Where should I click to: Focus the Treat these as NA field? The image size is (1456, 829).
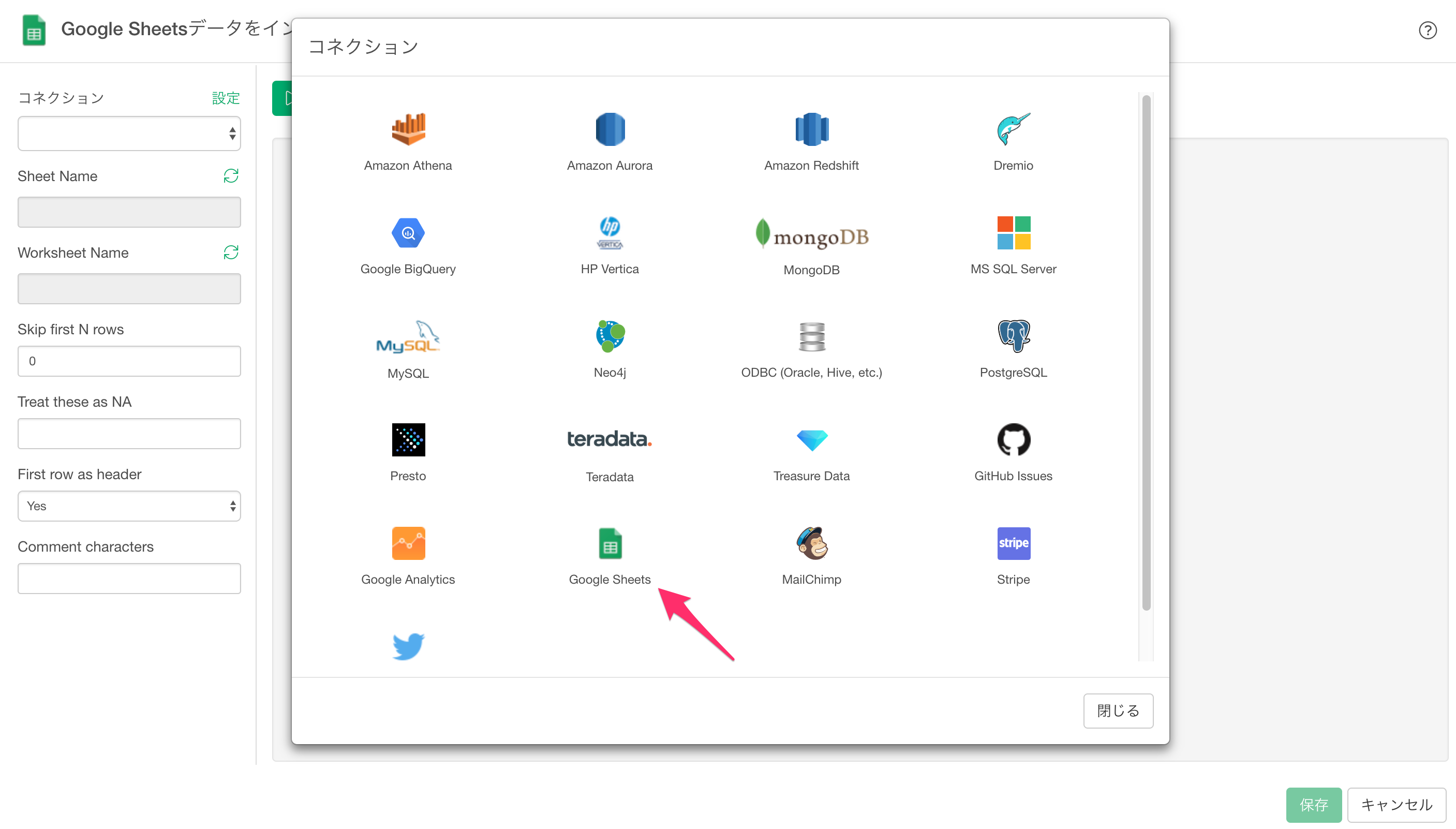tap(129, 433)
